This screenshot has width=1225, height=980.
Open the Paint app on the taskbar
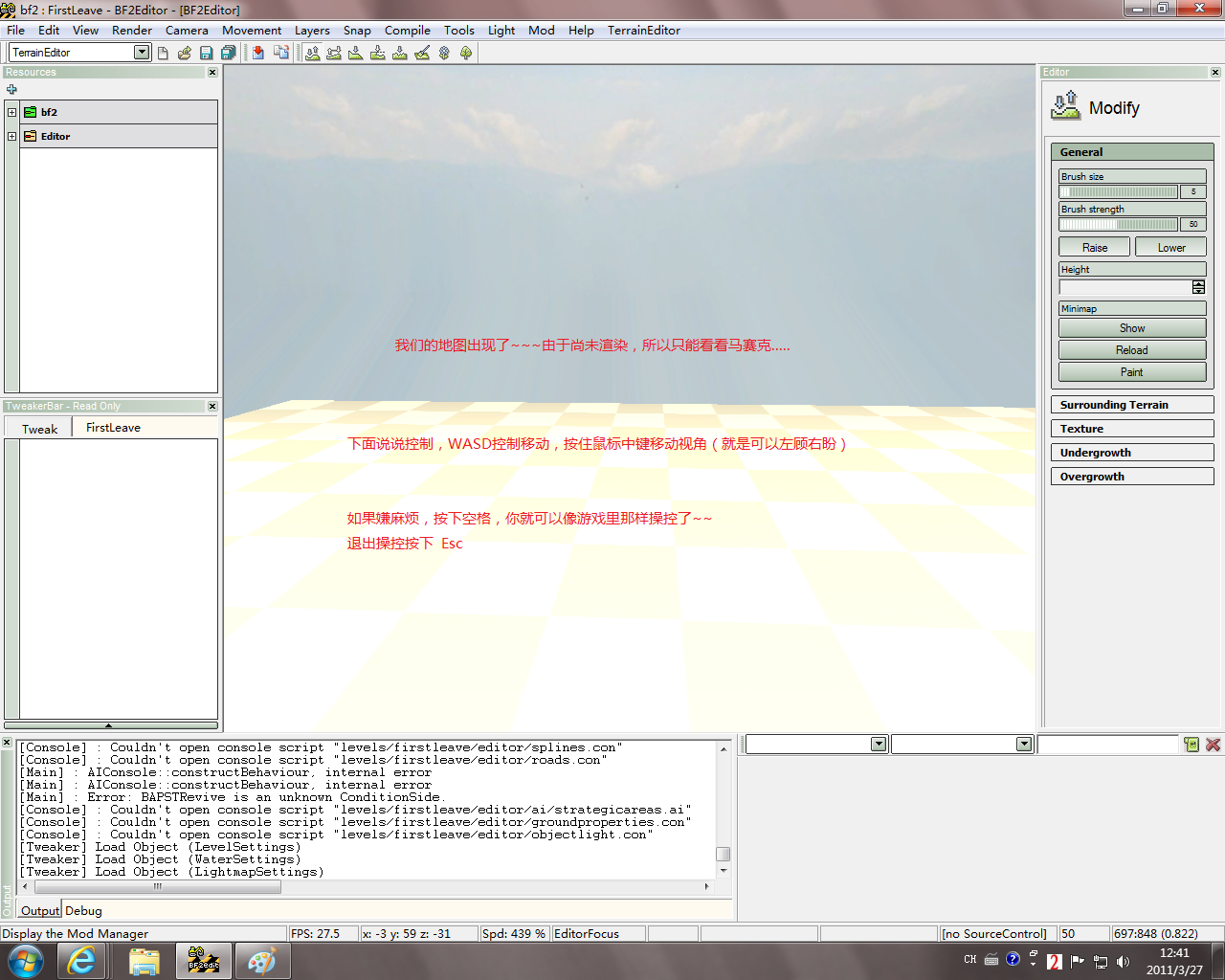click(262, 961)
